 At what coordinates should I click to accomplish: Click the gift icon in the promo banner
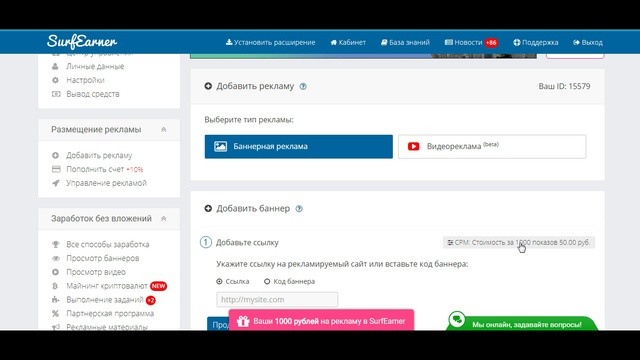[x=243, y=321]
